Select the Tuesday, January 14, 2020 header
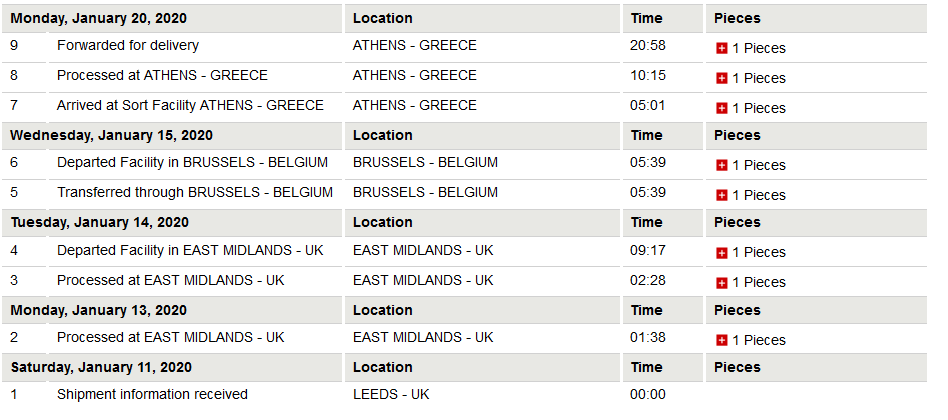 coord(100,222)
